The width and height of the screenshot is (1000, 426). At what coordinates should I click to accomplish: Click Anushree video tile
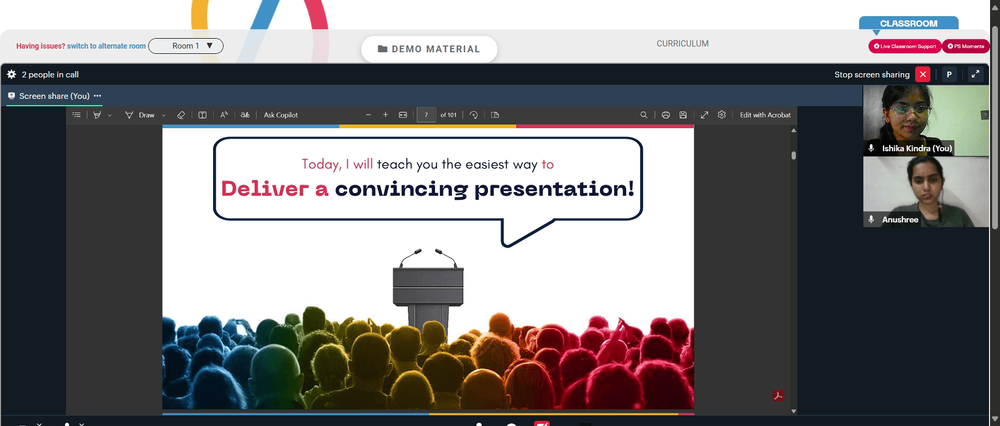coord(926,192)
